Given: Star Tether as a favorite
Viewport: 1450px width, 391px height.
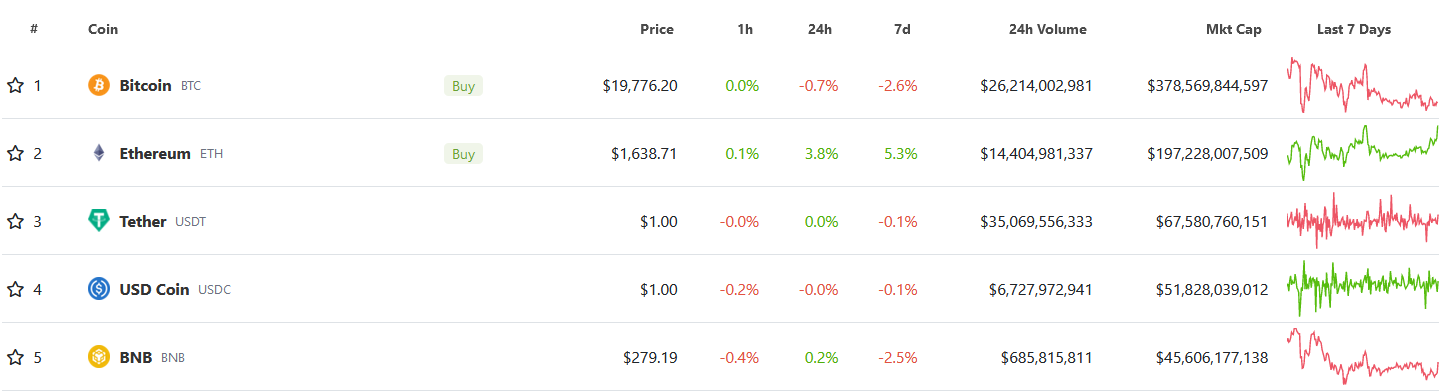Looking at the screenshot, I should coord(15,221).
